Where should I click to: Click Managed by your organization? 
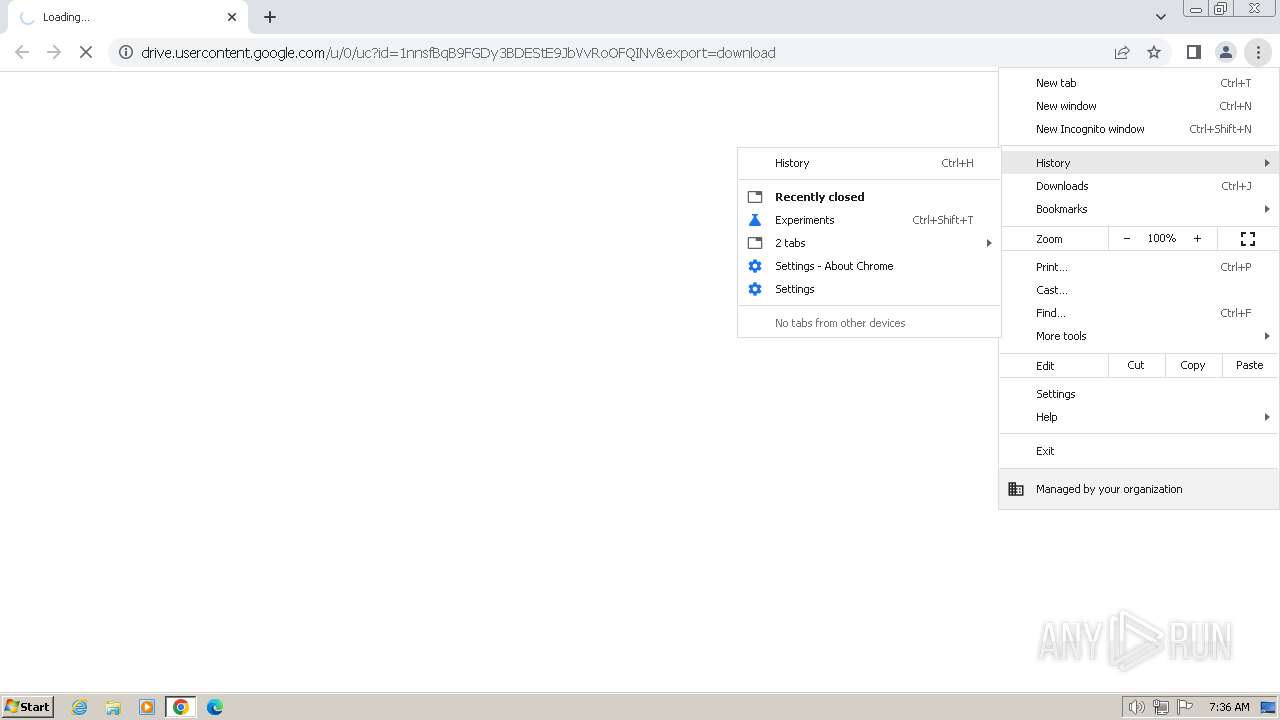(1139, 489)
